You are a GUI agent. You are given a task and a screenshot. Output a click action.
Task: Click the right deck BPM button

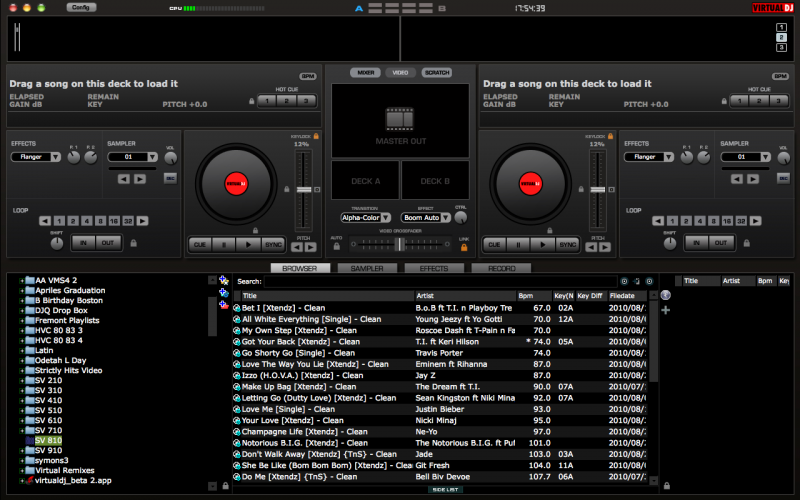(780, 76)
